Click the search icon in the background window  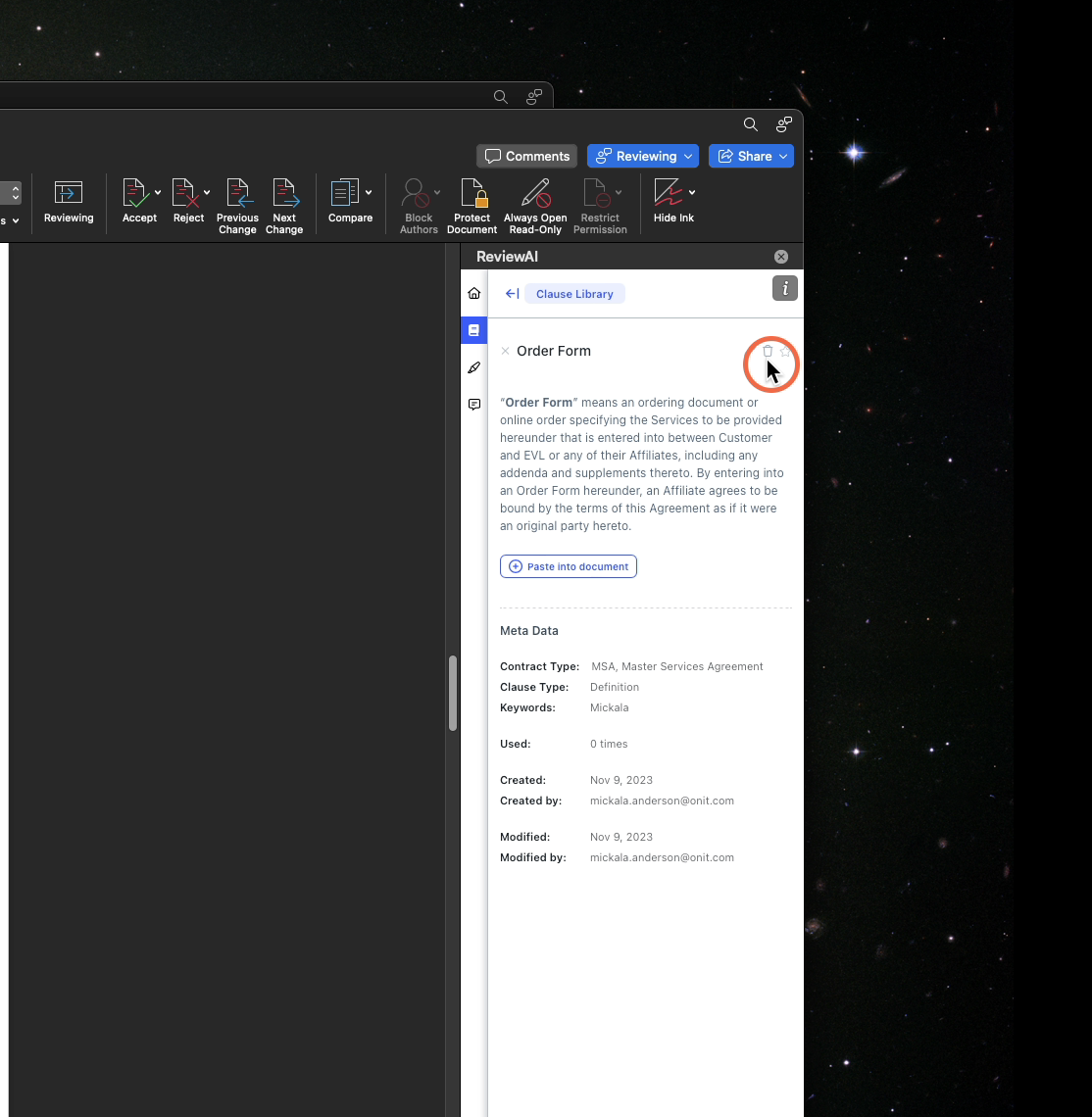(500, 97)
